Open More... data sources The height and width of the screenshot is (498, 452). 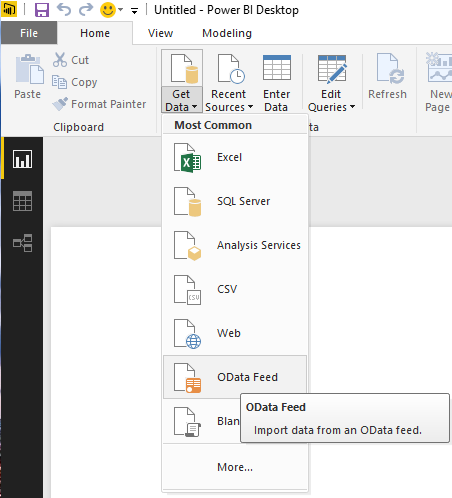tap(235, 467)
